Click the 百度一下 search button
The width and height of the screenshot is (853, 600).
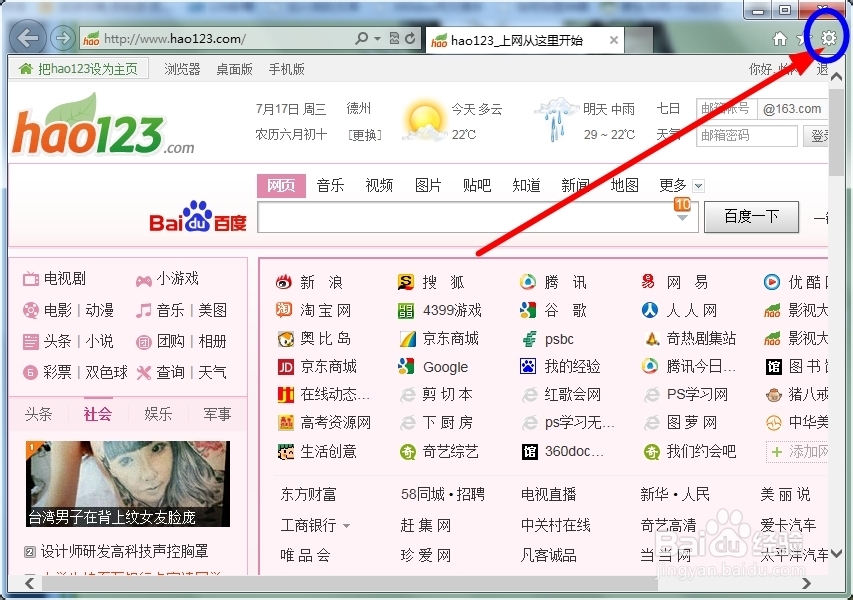tap(751, 217)
